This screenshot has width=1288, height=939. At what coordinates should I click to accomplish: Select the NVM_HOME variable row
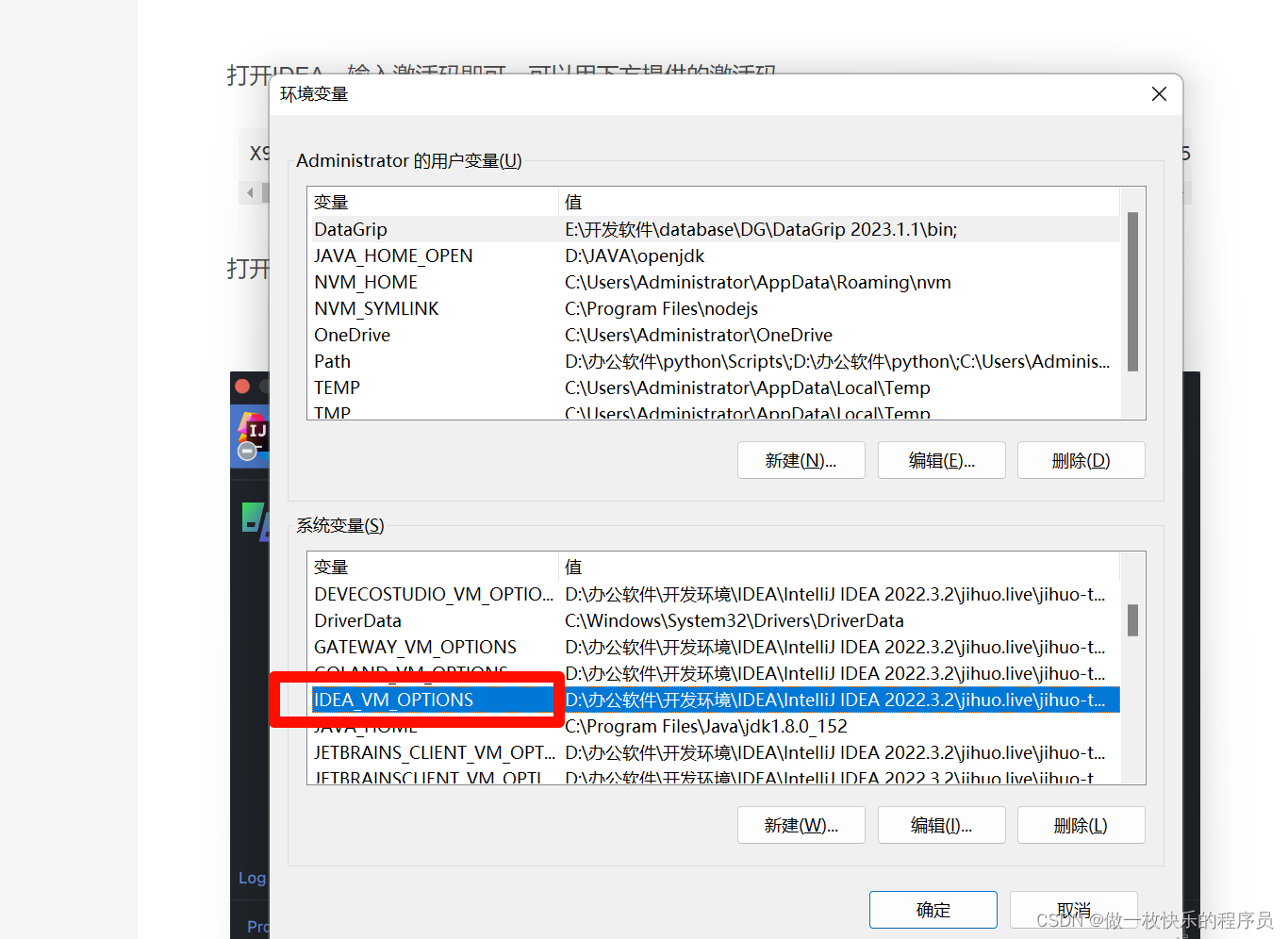tap(714, 282)
